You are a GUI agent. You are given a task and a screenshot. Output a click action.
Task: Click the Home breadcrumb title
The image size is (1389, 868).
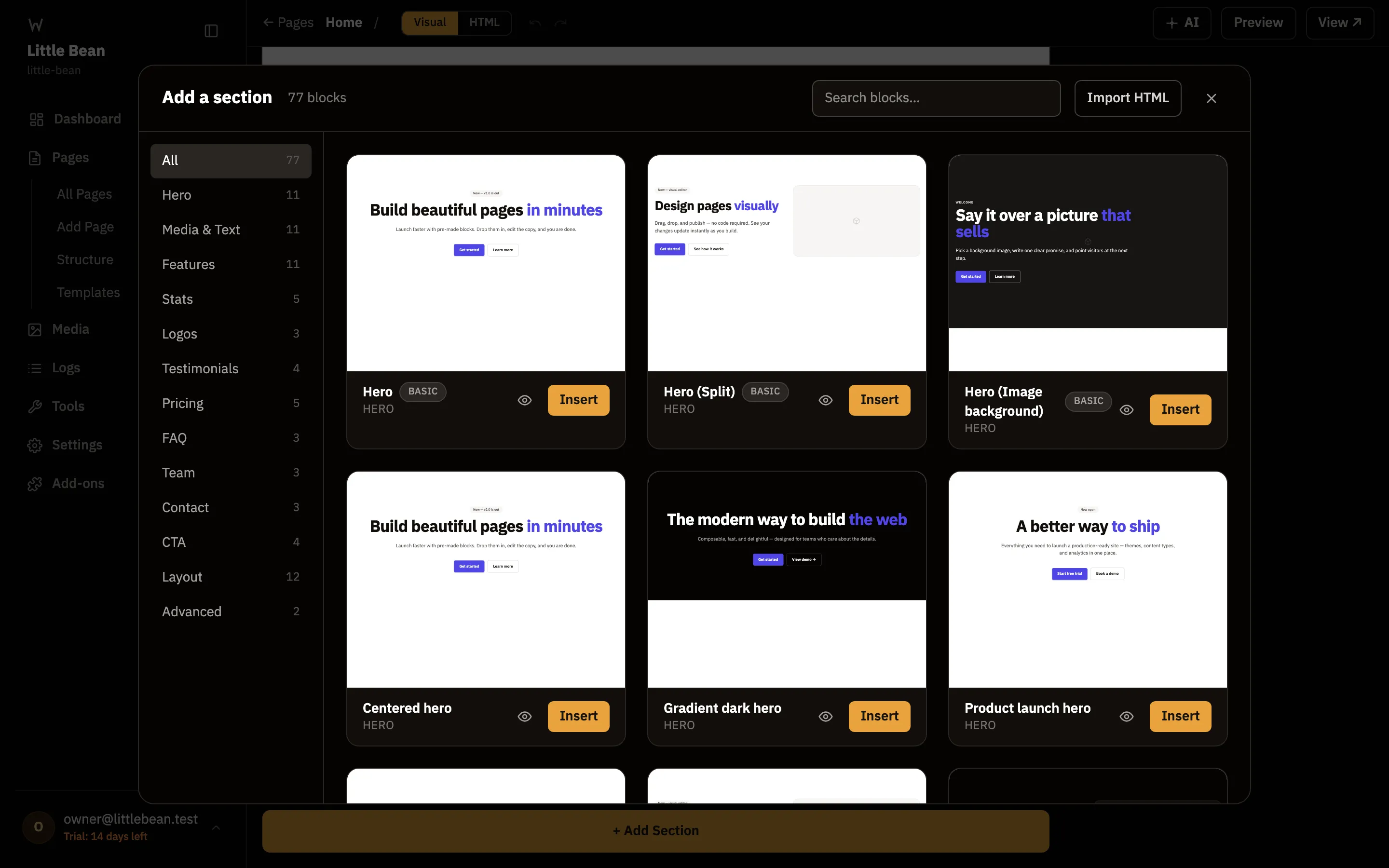344,23
